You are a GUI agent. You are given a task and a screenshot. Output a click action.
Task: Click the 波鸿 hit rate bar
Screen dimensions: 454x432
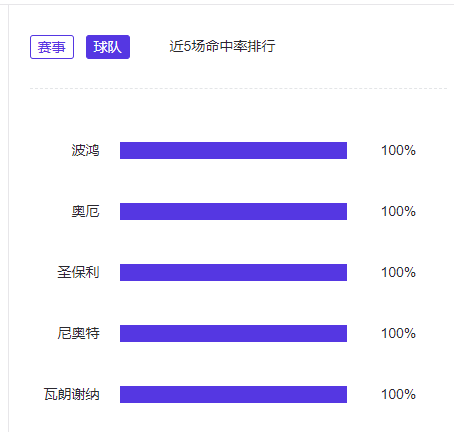pyautogui.click(x=233, y=150)
